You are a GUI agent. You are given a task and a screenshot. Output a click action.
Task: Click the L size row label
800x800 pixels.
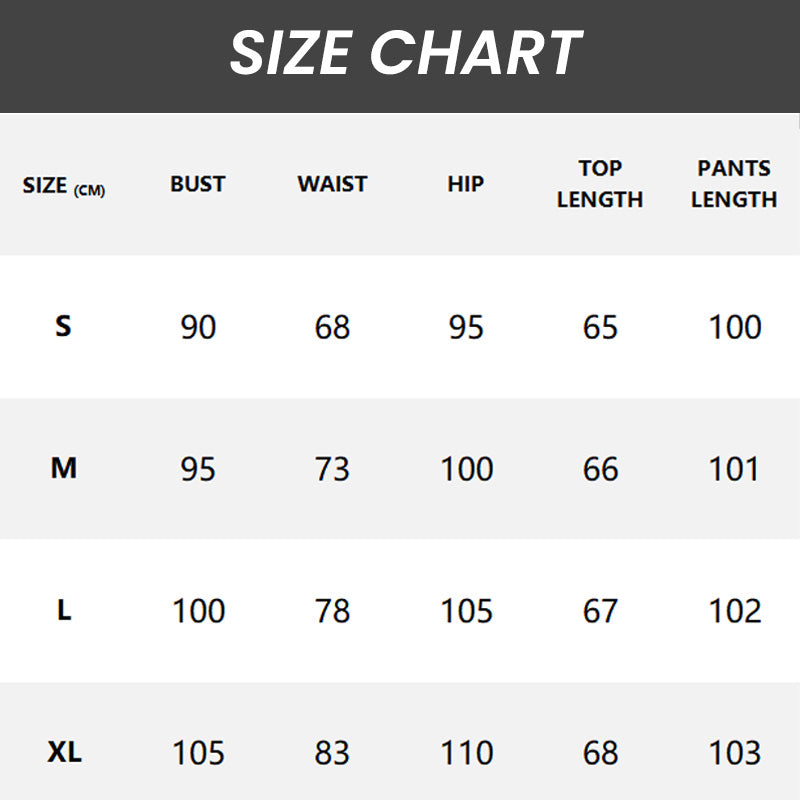coord(63,610)
